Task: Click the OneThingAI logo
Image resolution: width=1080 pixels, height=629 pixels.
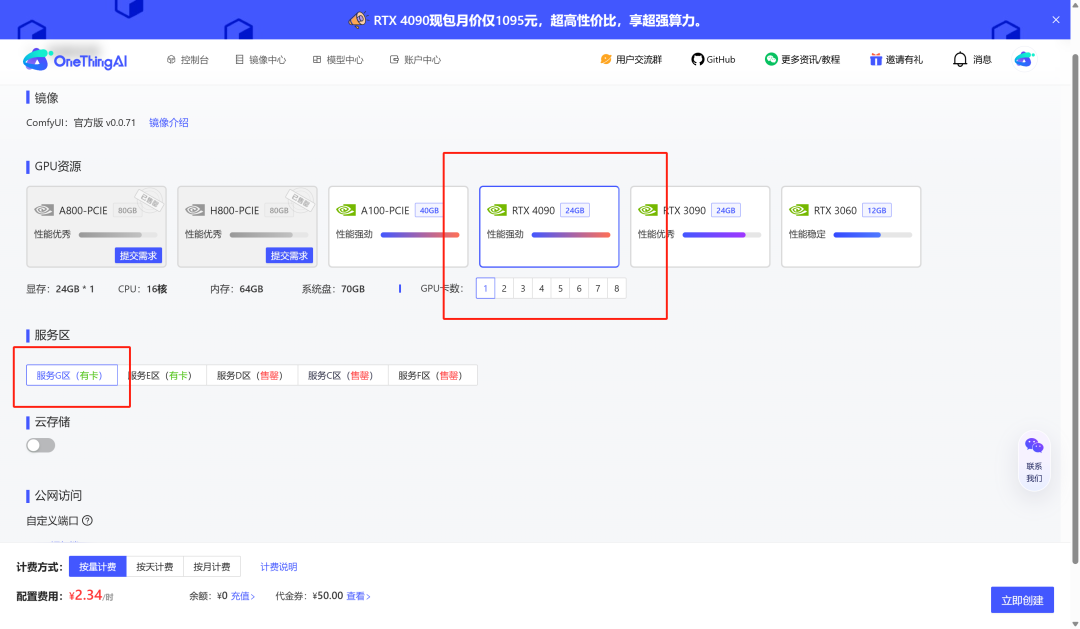Action: click(75, 60)
